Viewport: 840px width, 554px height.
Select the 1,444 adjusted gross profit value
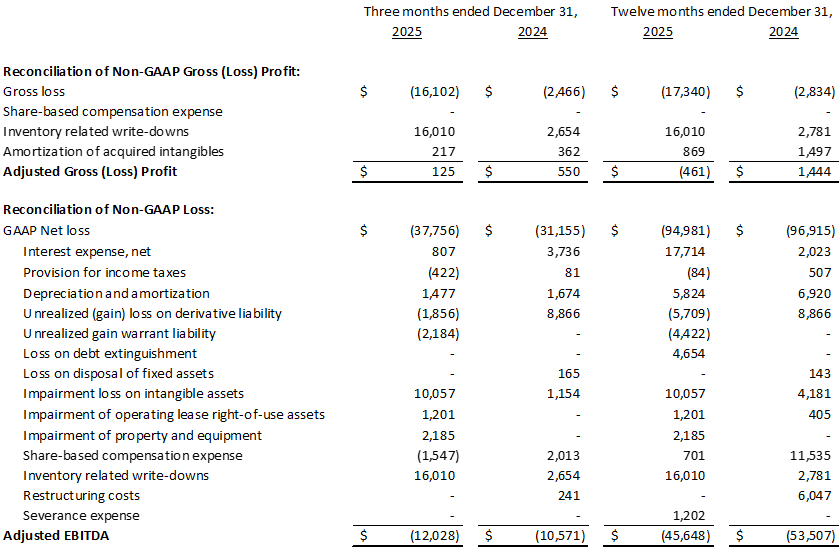click(x=815, y=171)
